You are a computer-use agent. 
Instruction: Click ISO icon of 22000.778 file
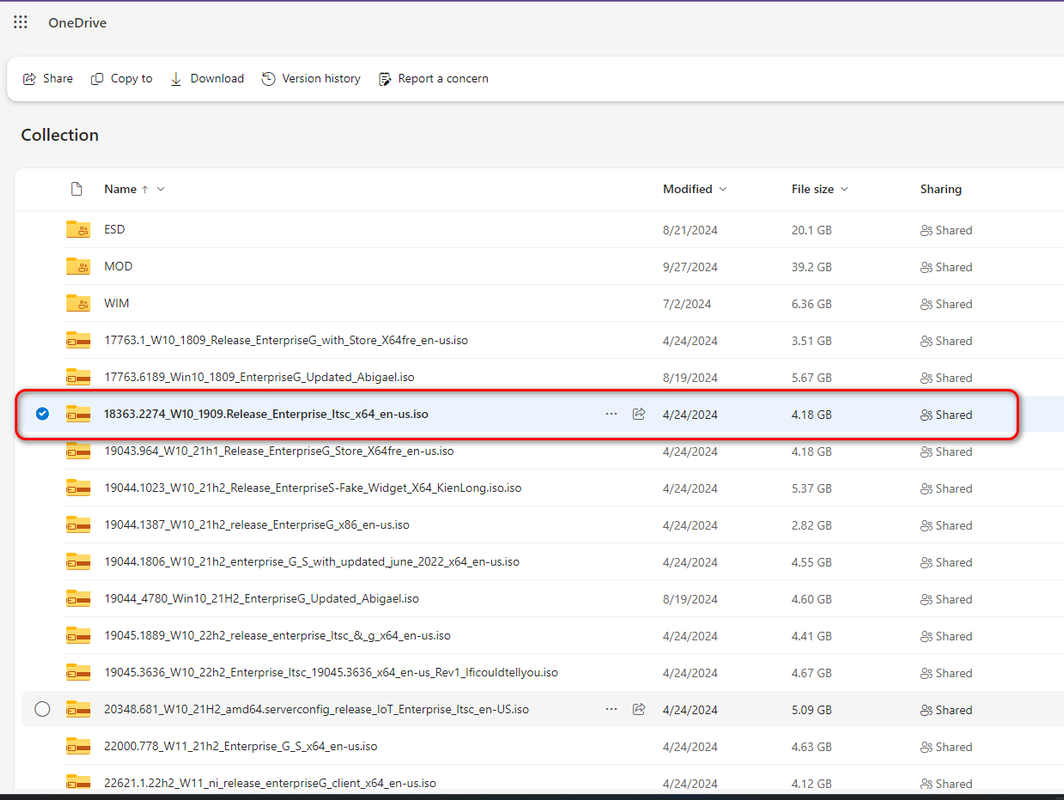(x=78, y=746)
